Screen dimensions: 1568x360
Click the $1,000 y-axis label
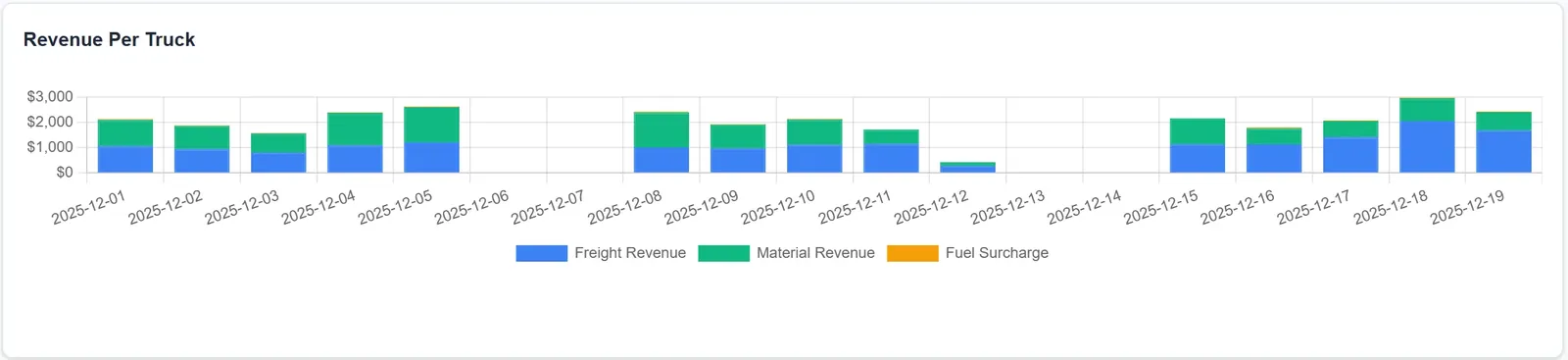[50, 147]
